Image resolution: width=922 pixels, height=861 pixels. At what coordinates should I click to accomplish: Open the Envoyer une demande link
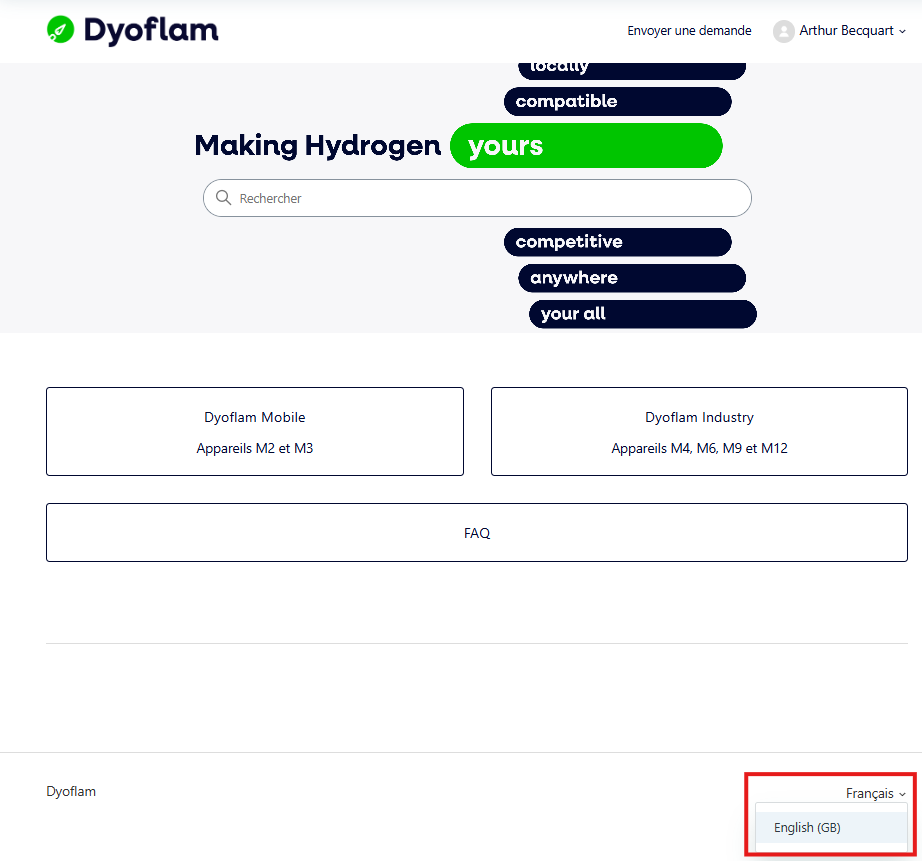(x=689, y=31)
